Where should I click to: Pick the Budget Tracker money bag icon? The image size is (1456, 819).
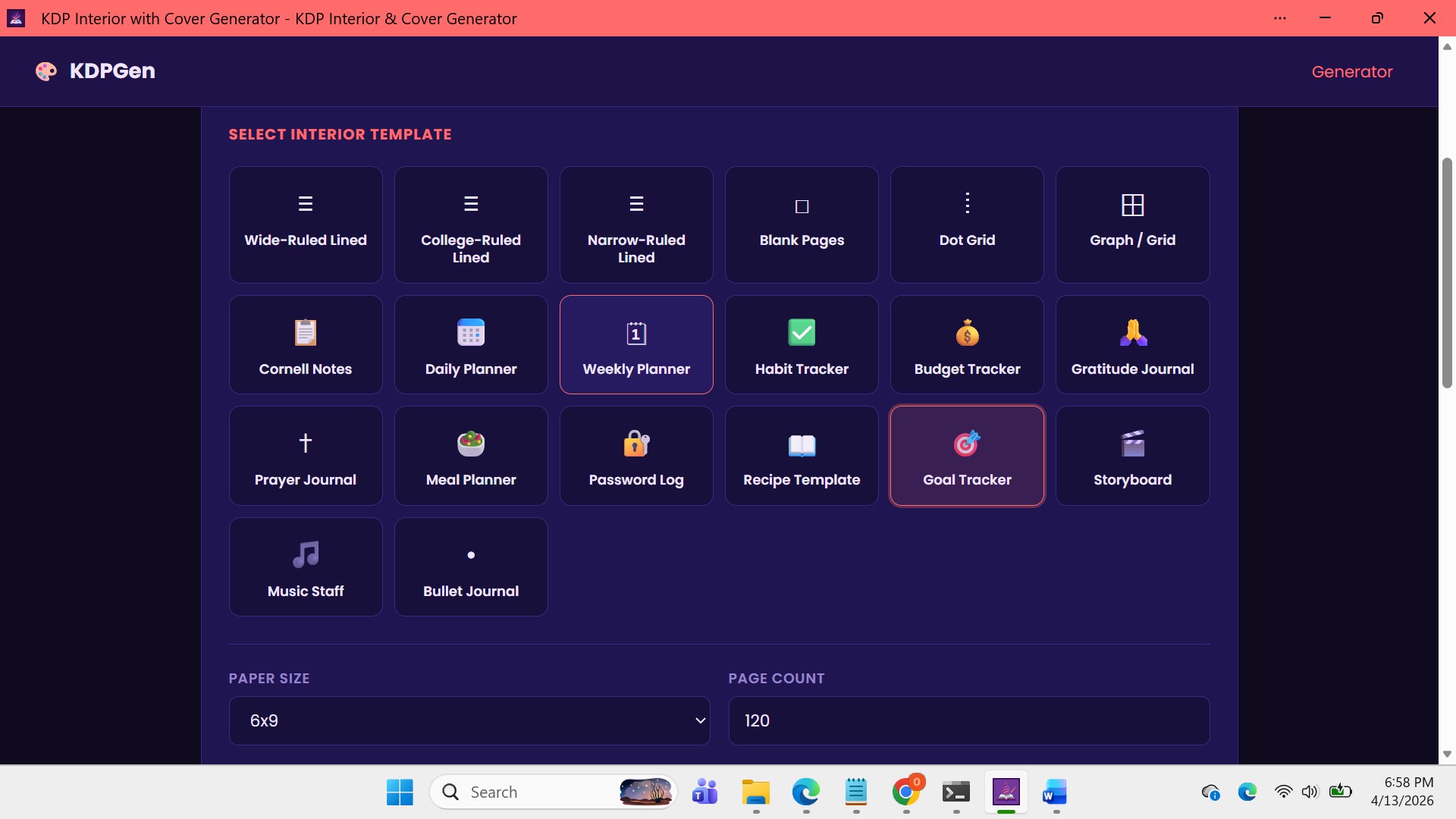(x=967, y=332)
